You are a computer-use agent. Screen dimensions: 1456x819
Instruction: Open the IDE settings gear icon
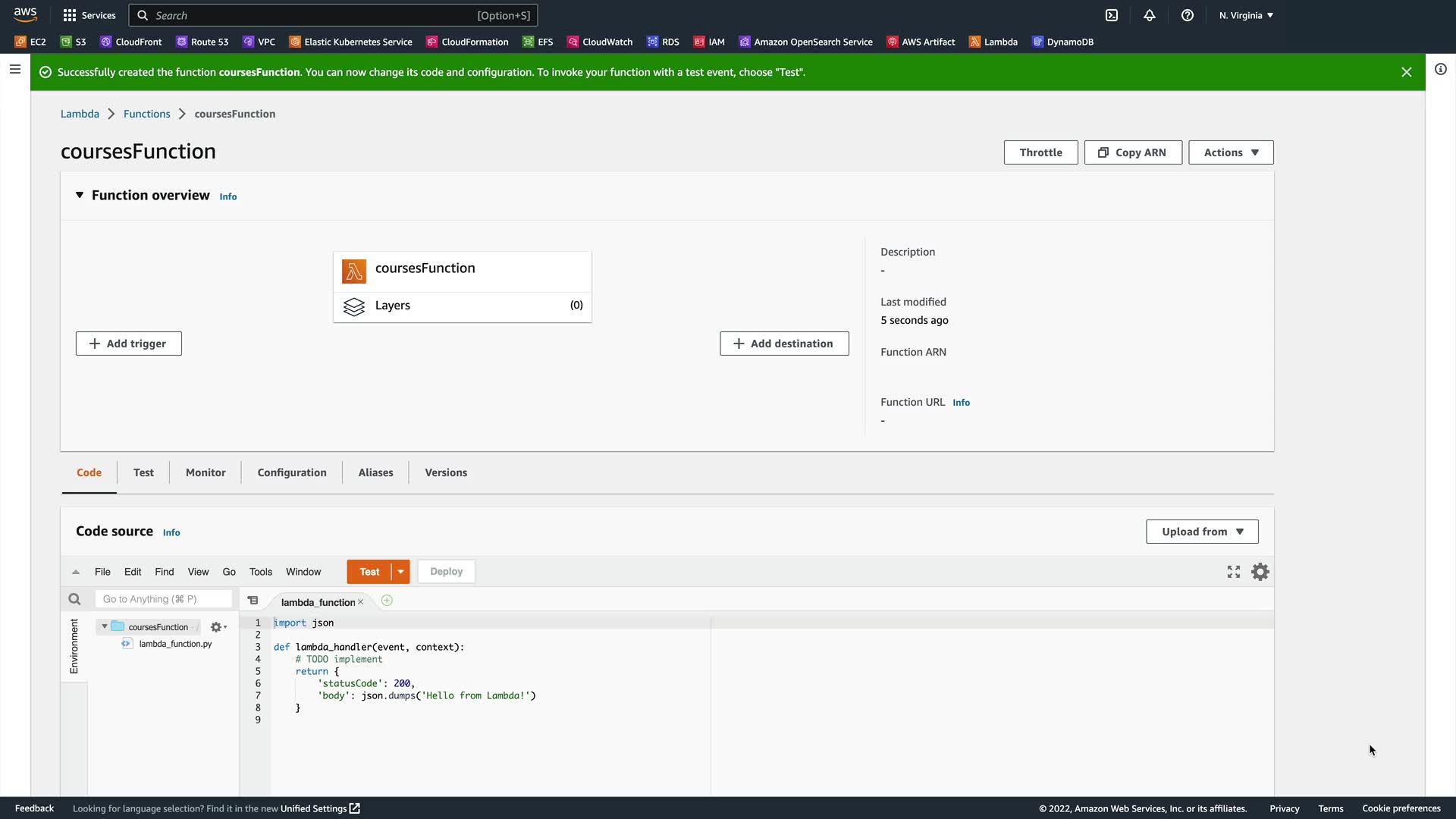[1260, 572]
